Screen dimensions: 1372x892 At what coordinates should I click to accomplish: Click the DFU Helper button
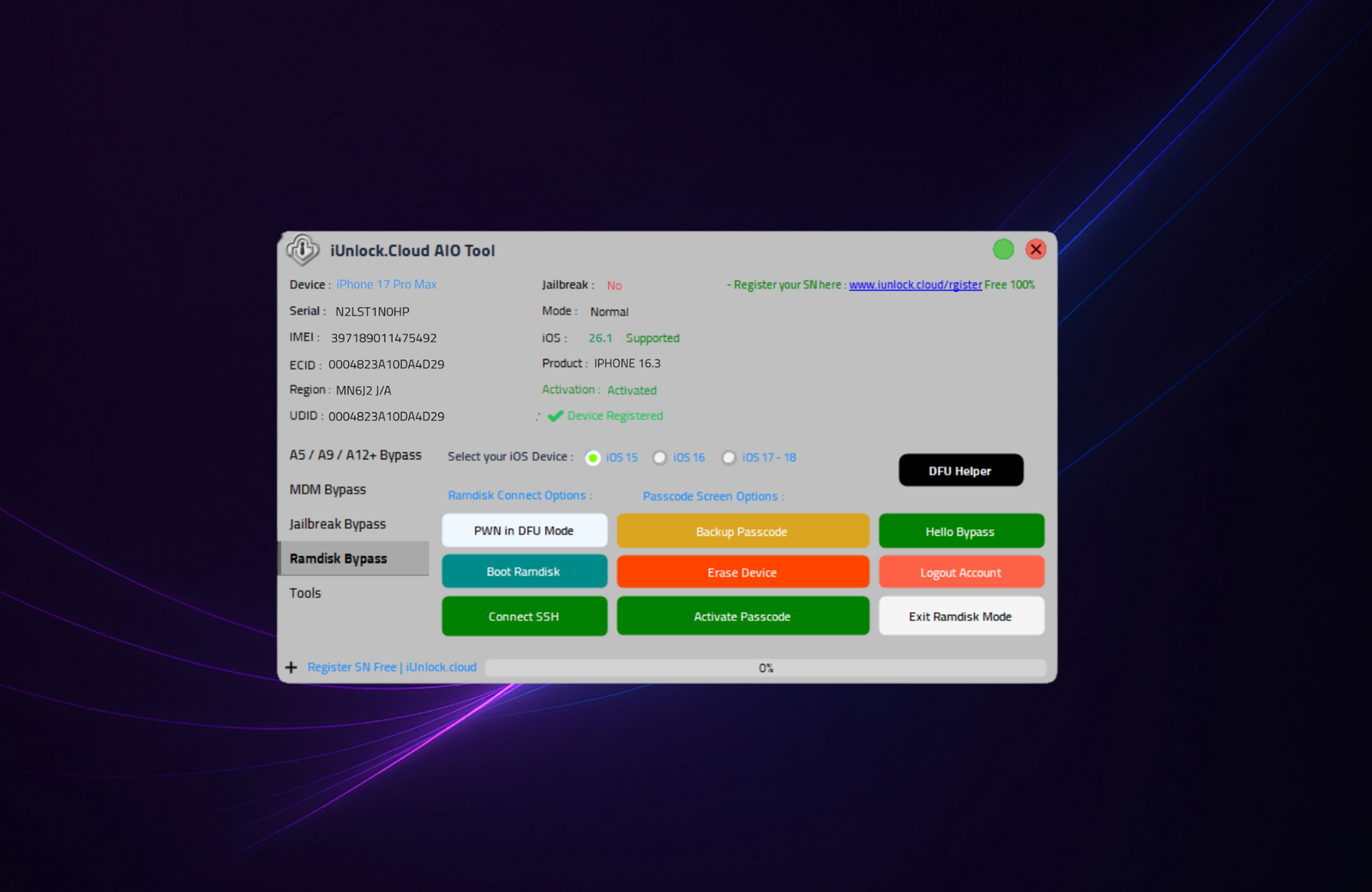click(960, 470)
